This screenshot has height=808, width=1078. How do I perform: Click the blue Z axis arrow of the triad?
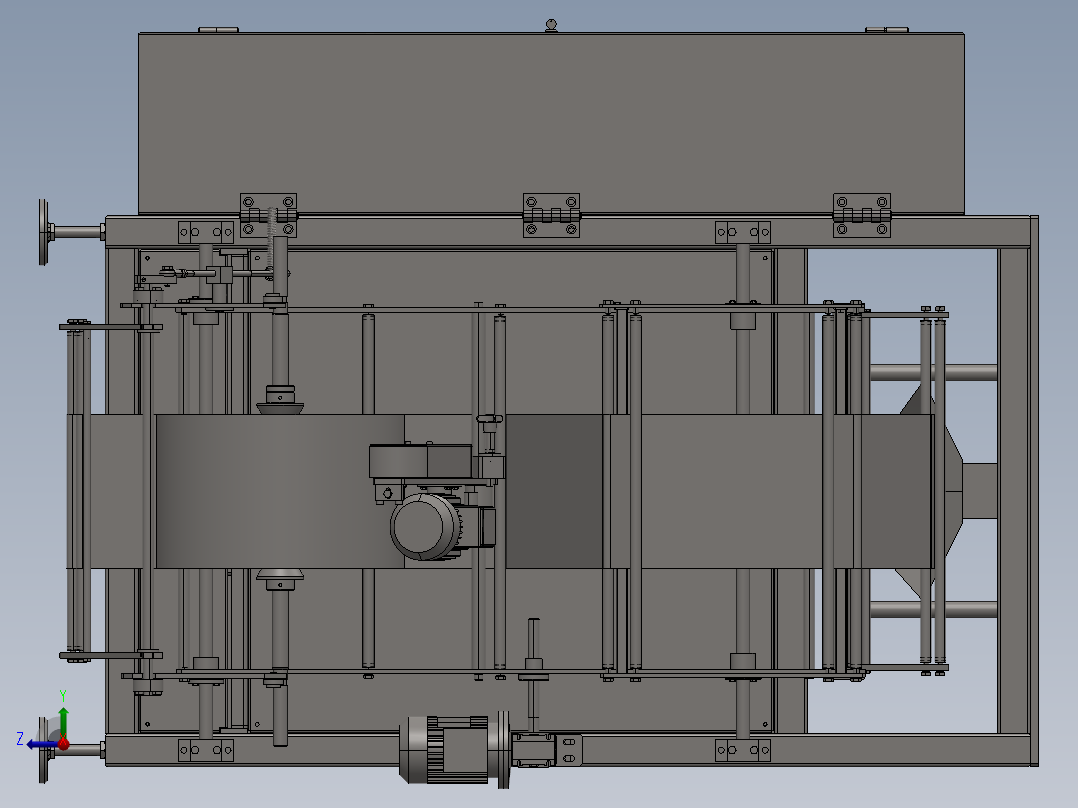click(x=41, y=745)
